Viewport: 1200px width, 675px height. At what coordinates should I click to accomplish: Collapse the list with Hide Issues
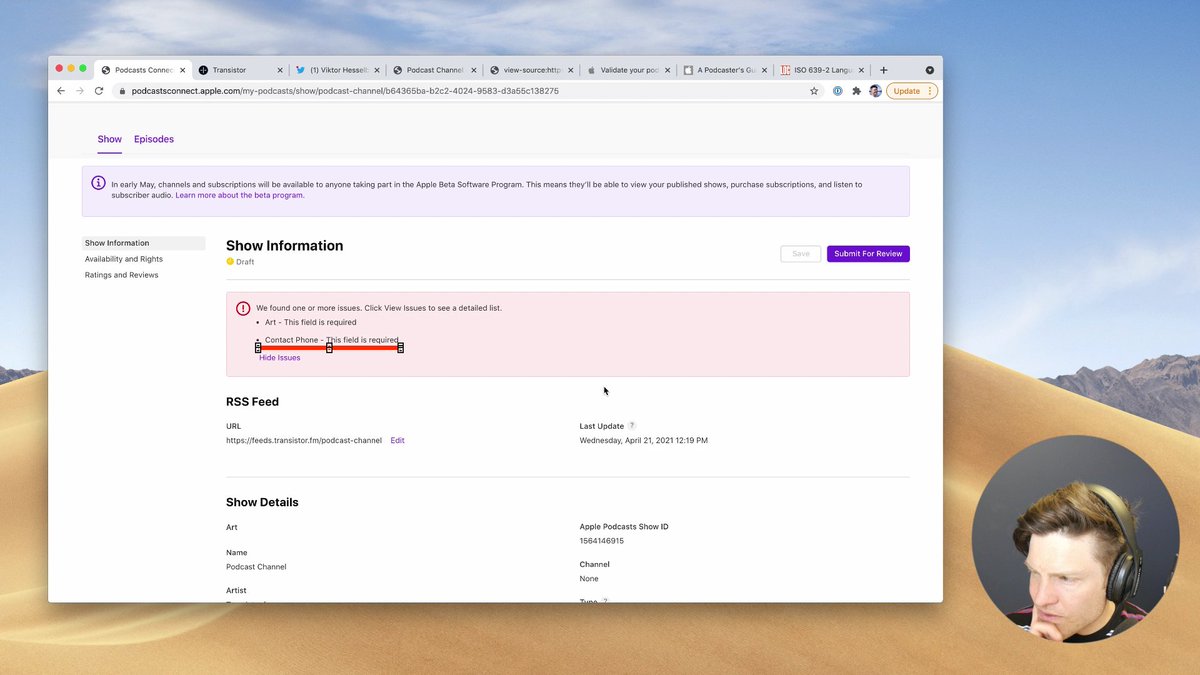280,358
